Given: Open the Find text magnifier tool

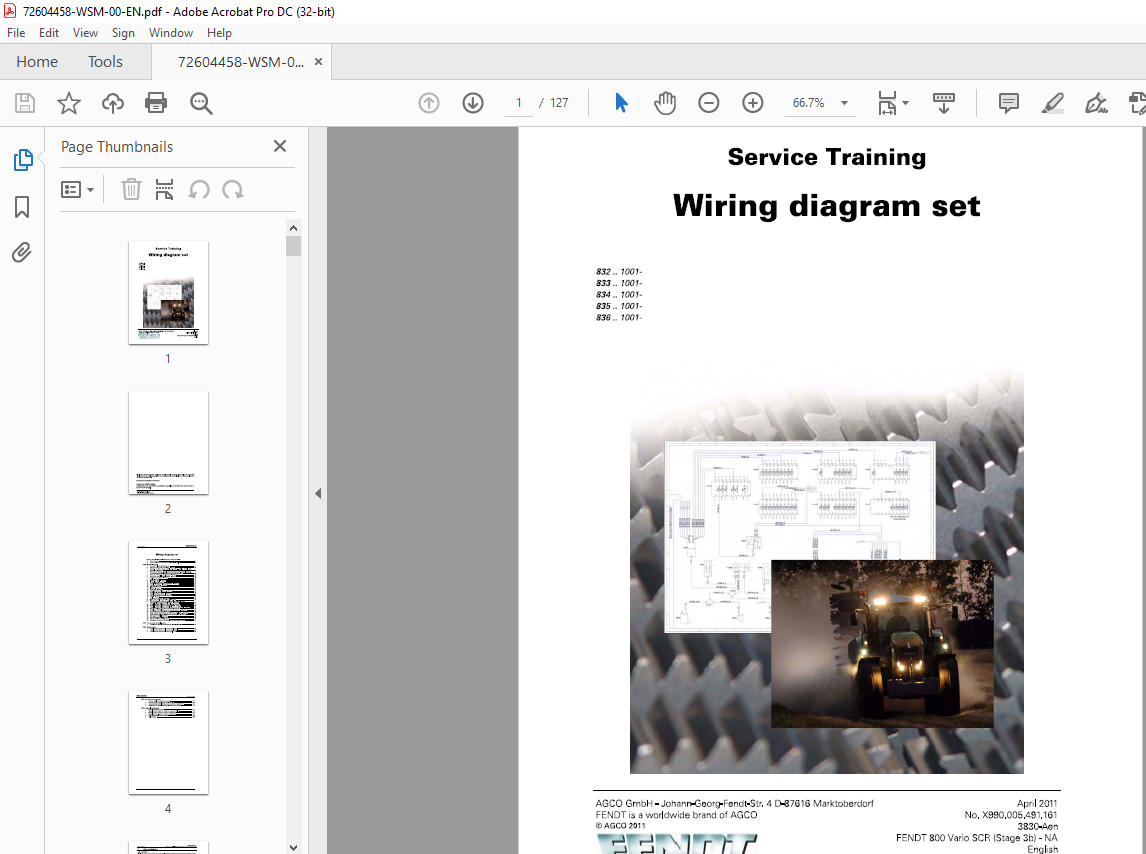Looking at the screenshot, I should pyautogui.click(x=201, y=103).
